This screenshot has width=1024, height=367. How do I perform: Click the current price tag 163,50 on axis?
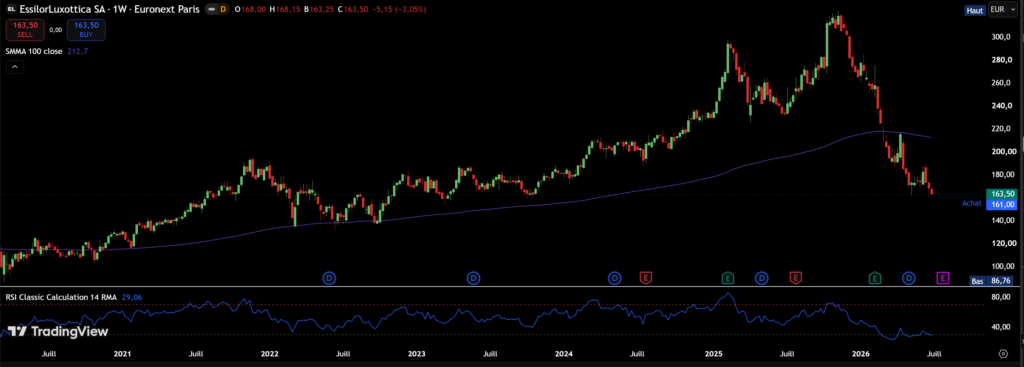(1001, 194)
